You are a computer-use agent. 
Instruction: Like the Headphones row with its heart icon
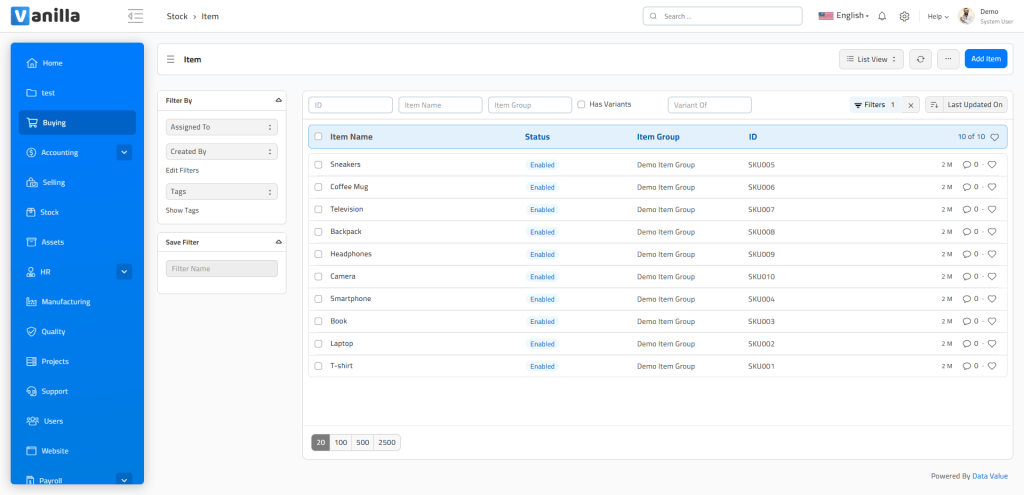(992, 254)
